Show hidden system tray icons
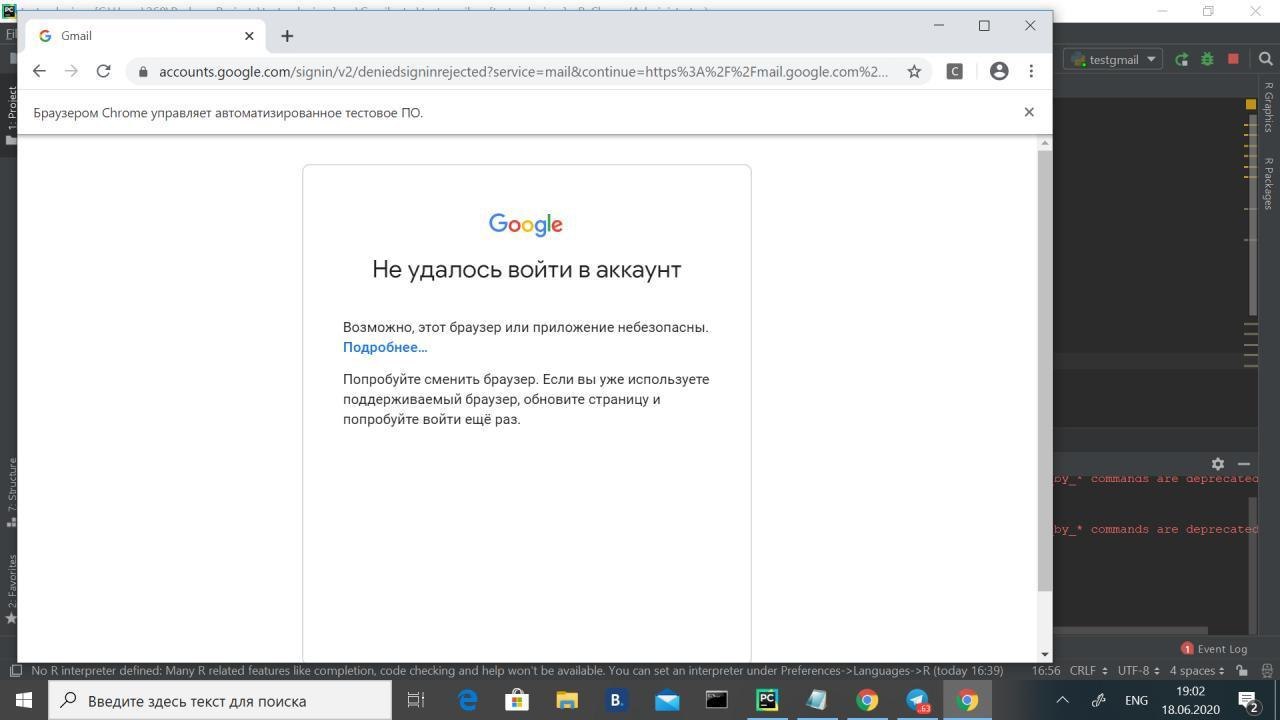 coord(1062,700)
